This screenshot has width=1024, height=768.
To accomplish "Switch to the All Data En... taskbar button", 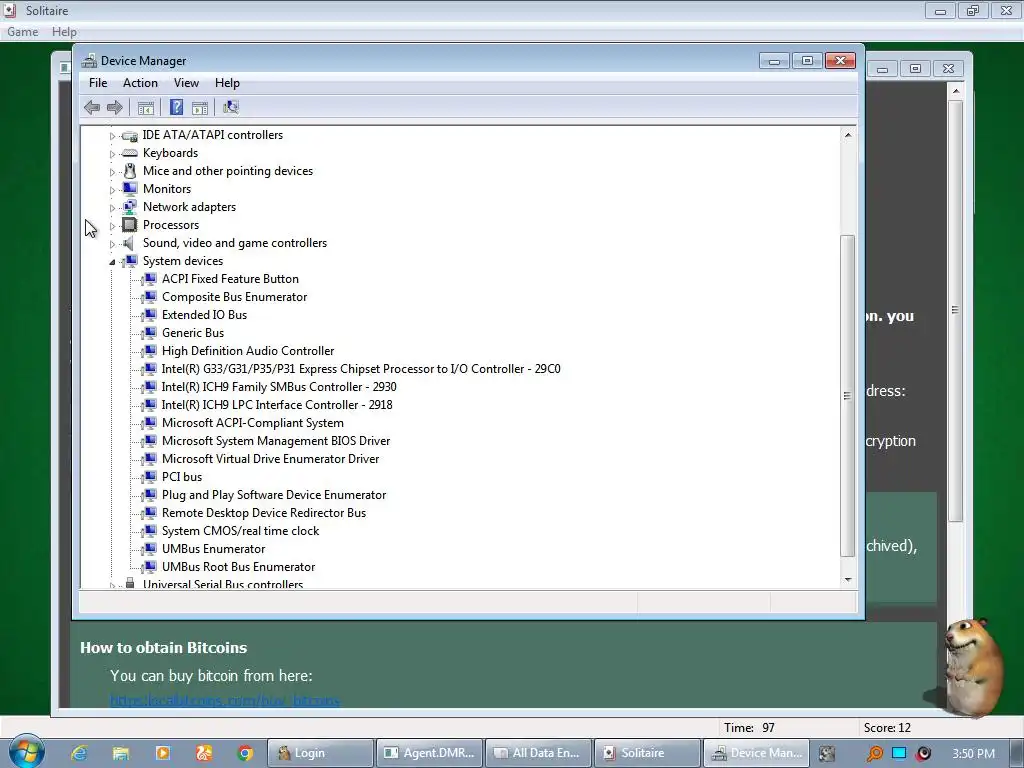I will pyautogui.click(x=538, y=753).
